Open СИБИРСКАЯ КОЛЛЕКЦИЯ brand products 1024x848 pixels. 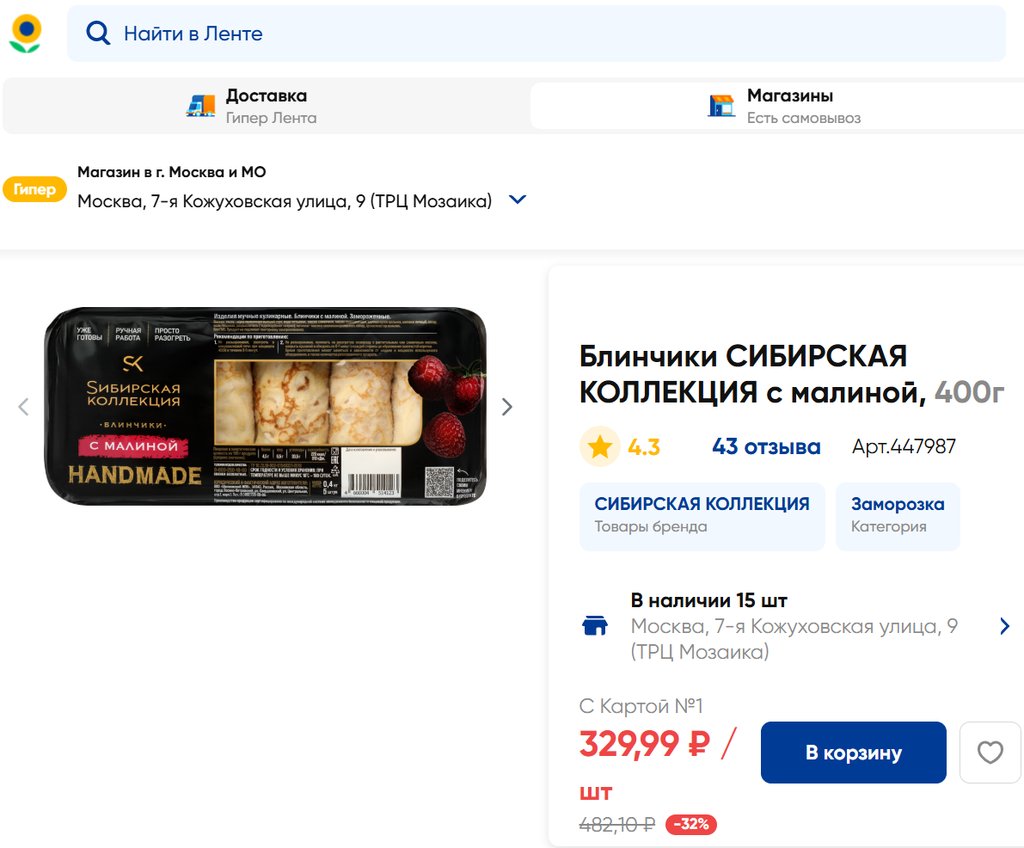tap(702, 516)
